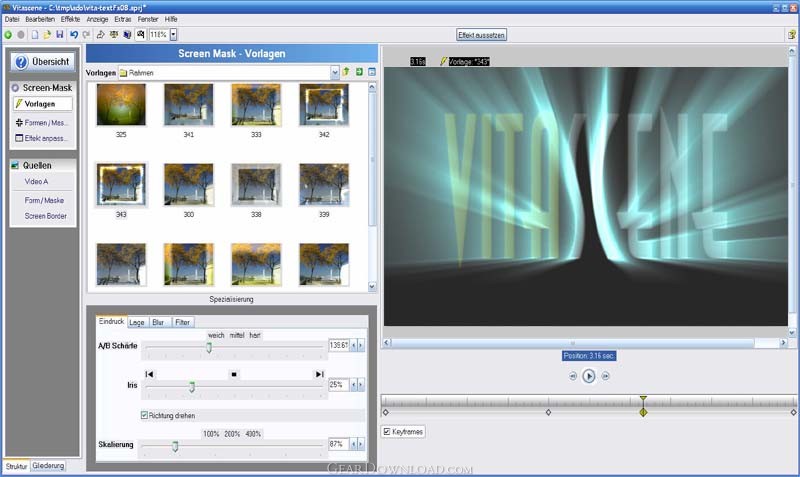Open the Hilfe menu
Image resolution: width=800 pixels, height=477 pixels.
171,19
